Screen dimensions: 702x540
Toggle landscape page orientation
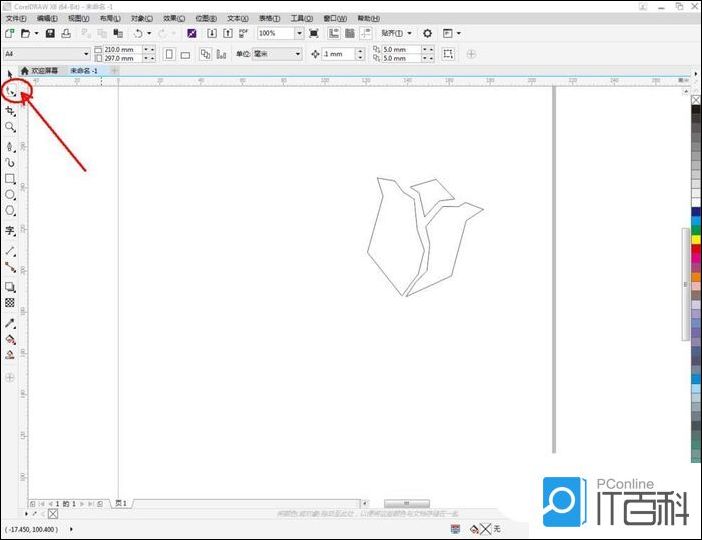[x=185, y=54]
